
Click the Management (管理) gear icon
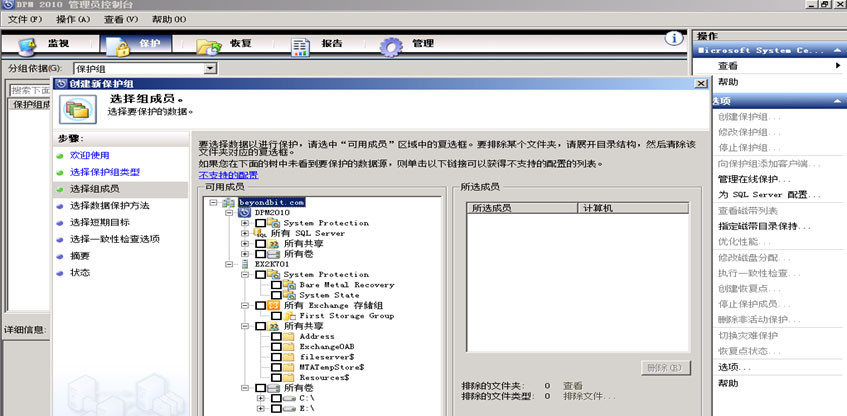pyautogui.click(x=391, y=46)
